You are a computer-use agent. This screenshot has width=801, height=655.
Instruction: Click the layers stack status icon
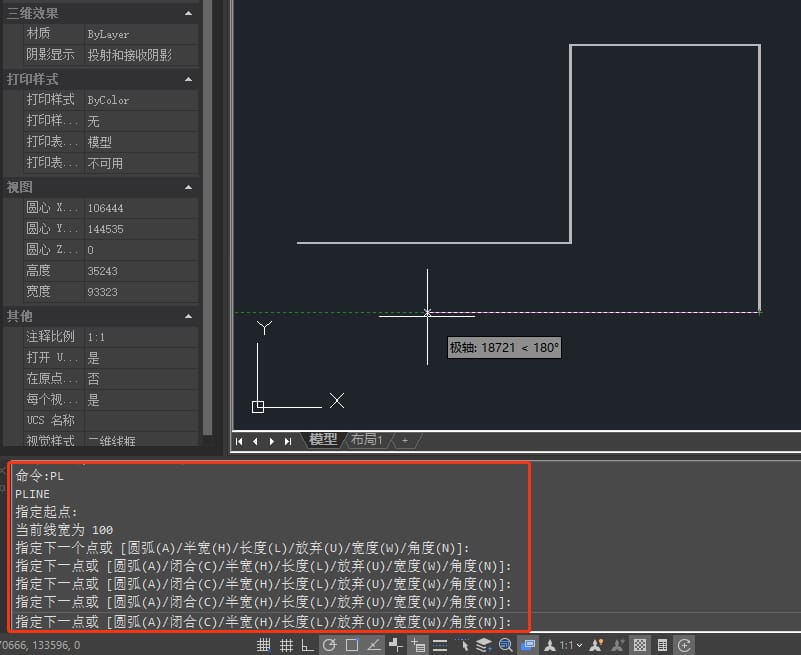[484, 645]
